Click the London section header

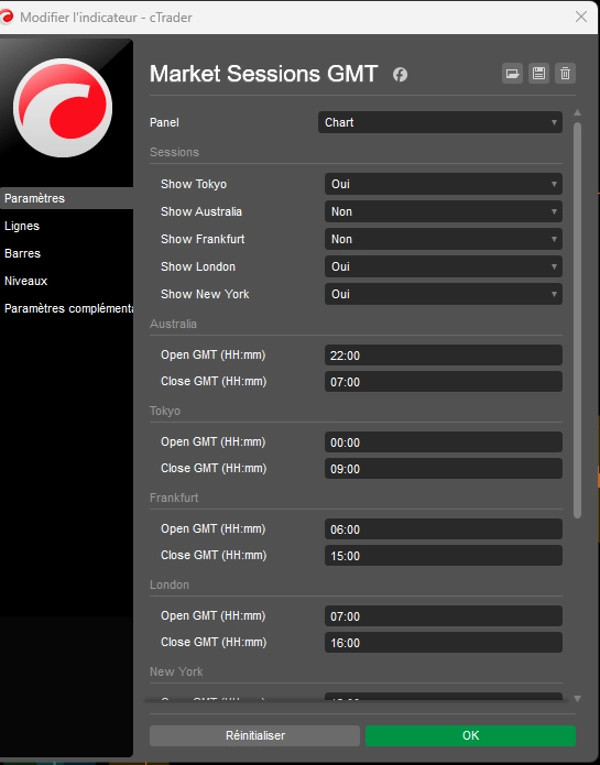(x=169, y=584)
